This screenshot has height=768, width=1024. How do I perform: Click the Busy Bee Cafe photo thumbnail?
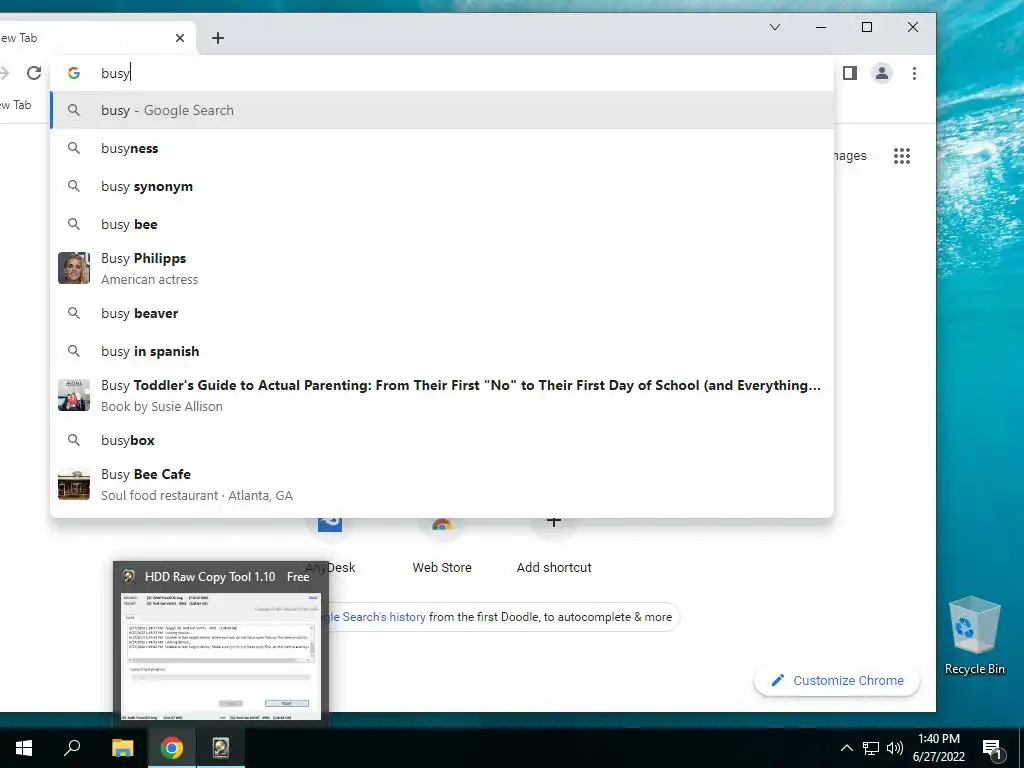tap(74, 484)
